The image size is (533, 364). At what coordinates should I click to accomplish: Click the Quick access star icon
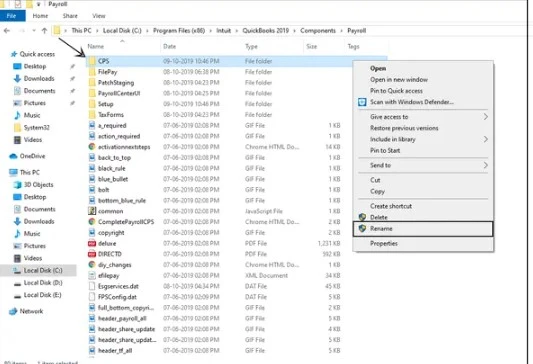[14, 54]
